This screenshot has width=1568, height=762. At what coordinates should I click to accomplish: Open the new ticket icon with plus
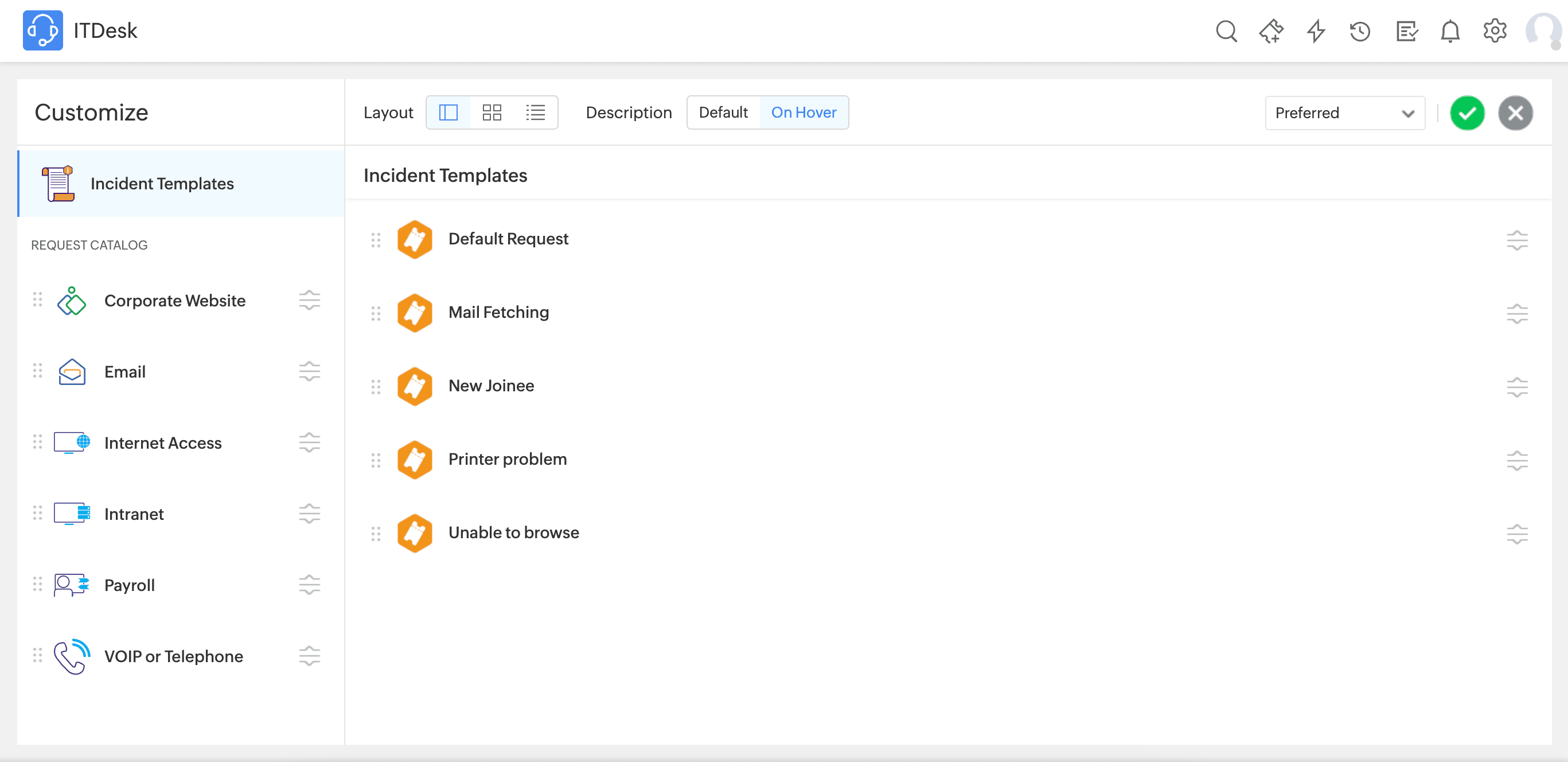[1271, 31]
